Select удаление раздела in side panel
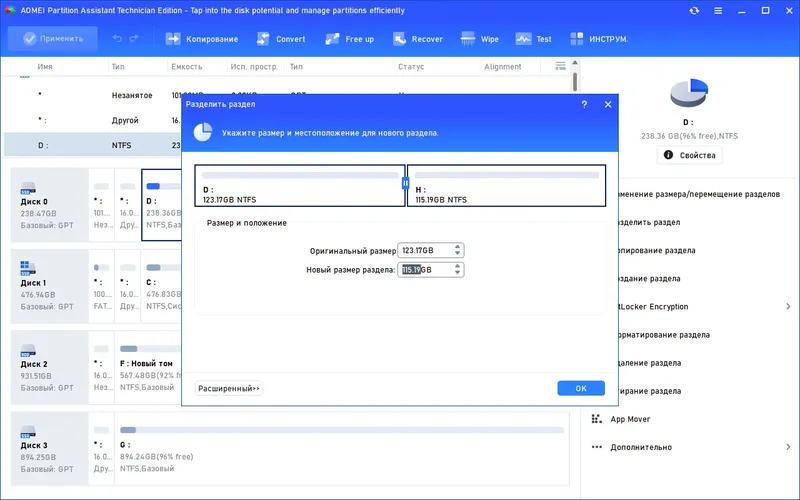The height and width of the screenshot is (500, 800). [x=650, y=363]
